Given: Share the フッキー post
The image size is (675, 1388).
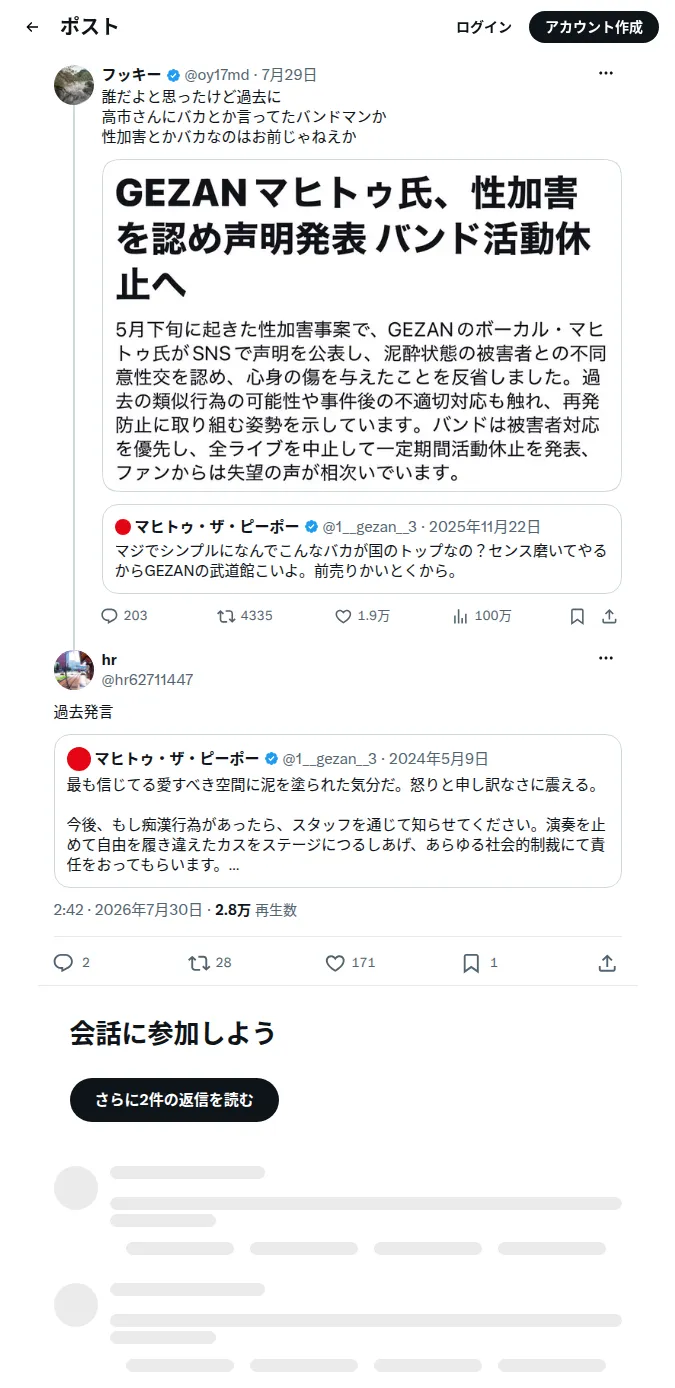Looking at the screenshot, I should (608, 617).
